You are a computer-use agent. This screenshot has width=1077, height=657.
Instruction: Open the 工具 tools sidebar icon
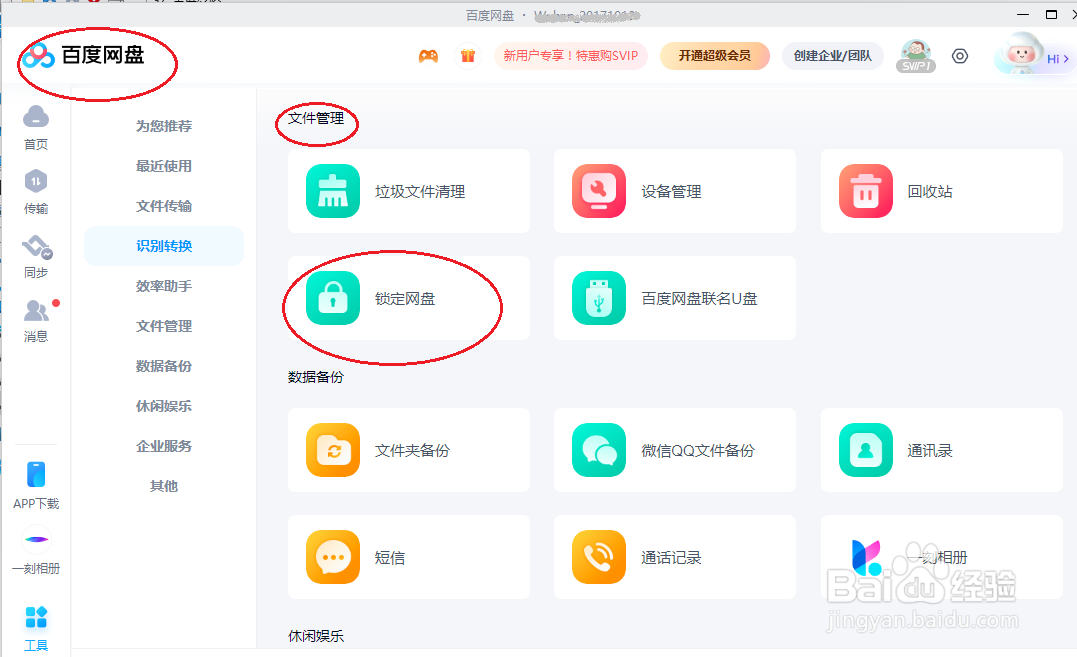click(36, 617)
